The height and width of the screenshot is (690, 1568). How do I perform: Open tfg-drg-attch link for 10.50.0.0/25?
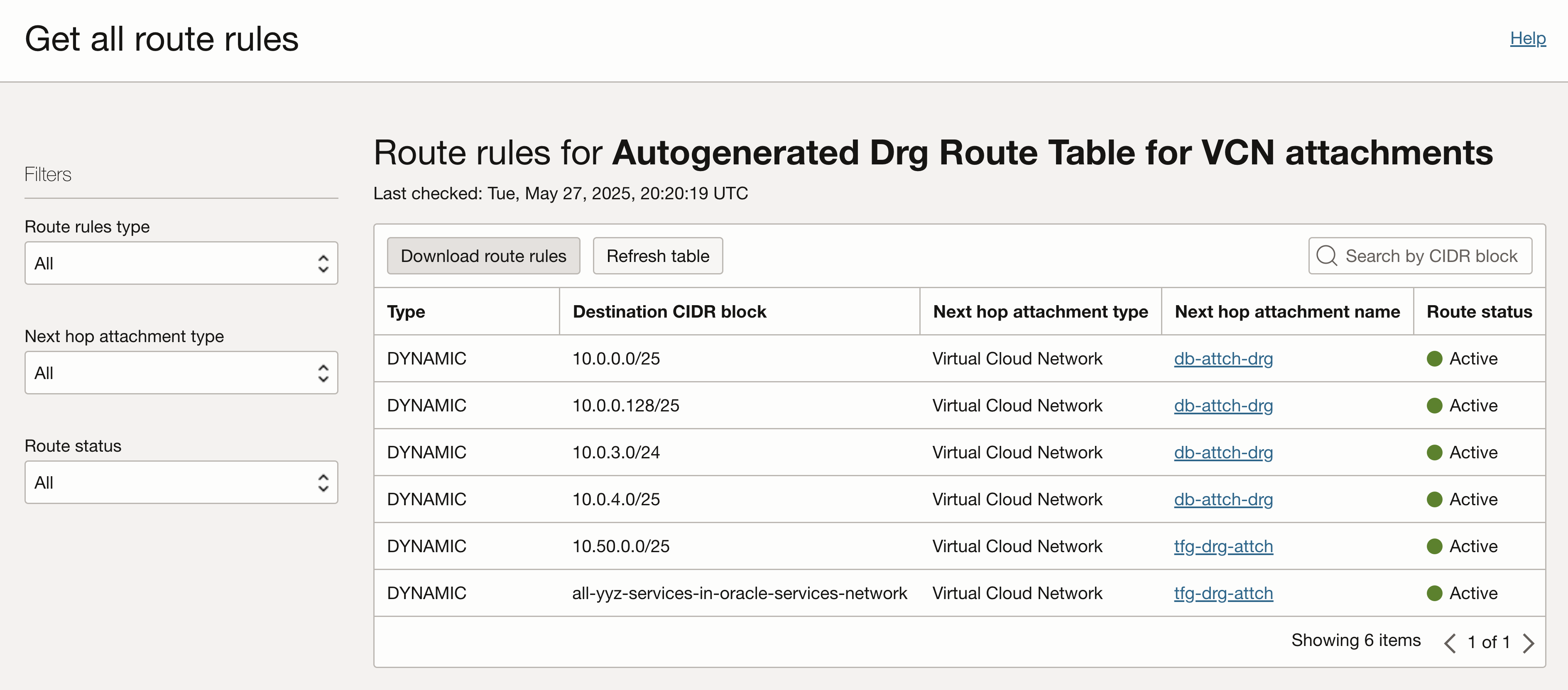[x=1223, y=546]
